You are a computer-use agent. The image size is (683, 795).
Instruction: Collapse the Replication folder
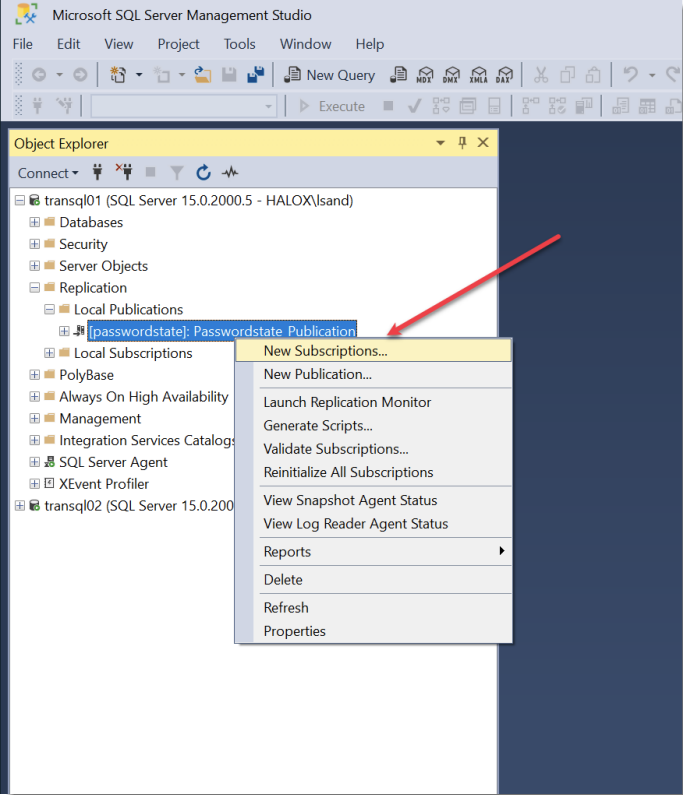[x=34, y=288]
